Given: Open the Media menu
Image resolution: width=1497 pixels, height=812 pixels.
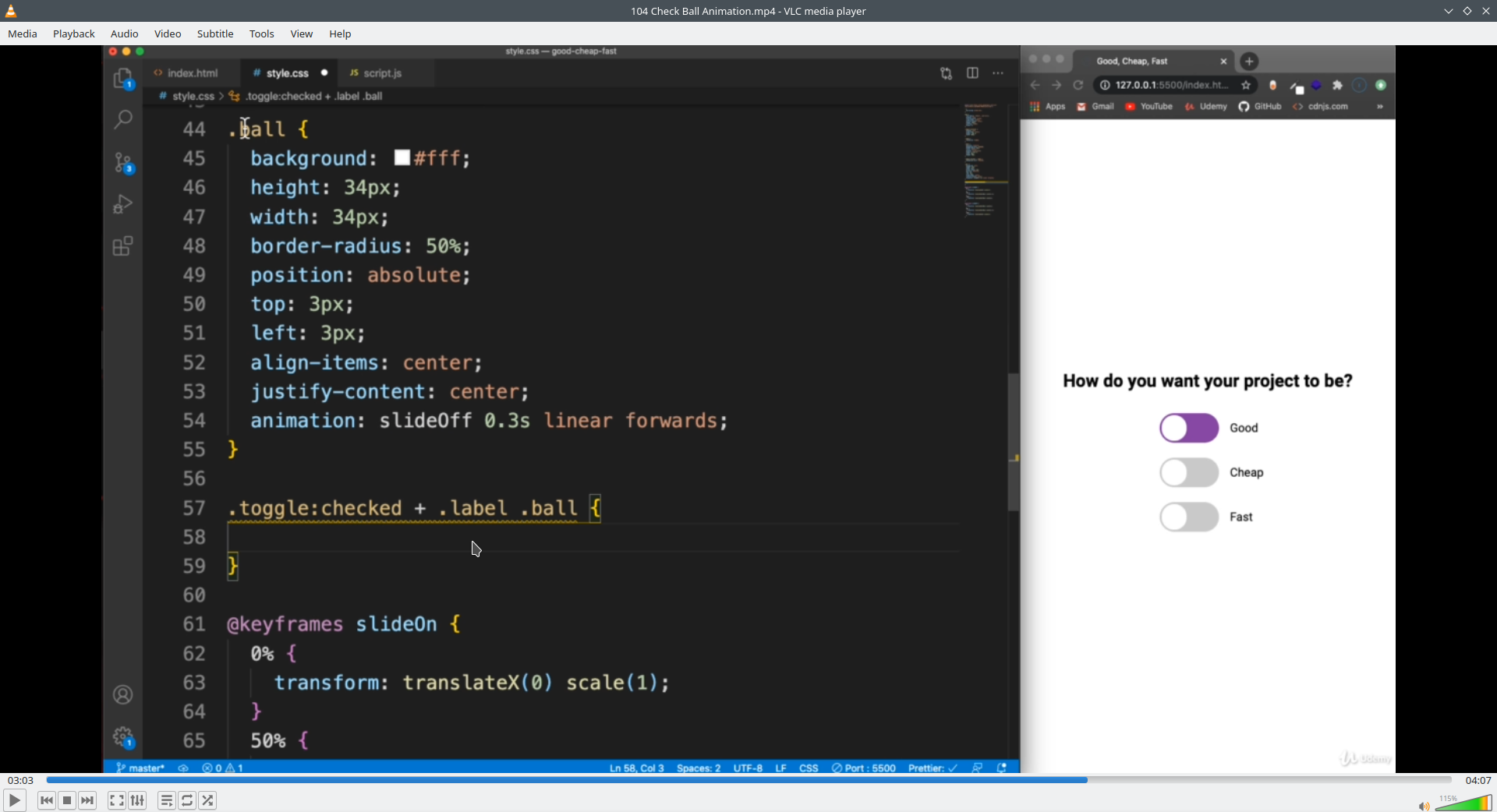Looking at the screenshot, I should tap(23, 34).
